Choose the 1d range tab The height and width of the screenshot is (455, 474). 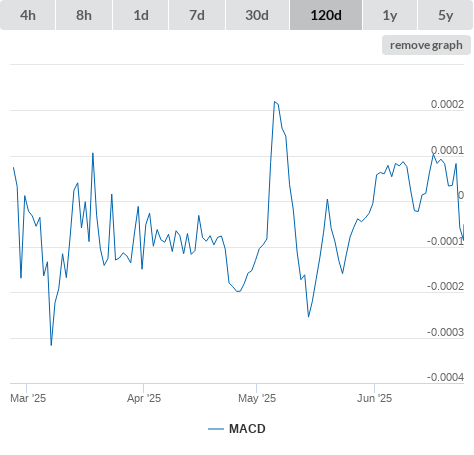click(x=141, y=15)
